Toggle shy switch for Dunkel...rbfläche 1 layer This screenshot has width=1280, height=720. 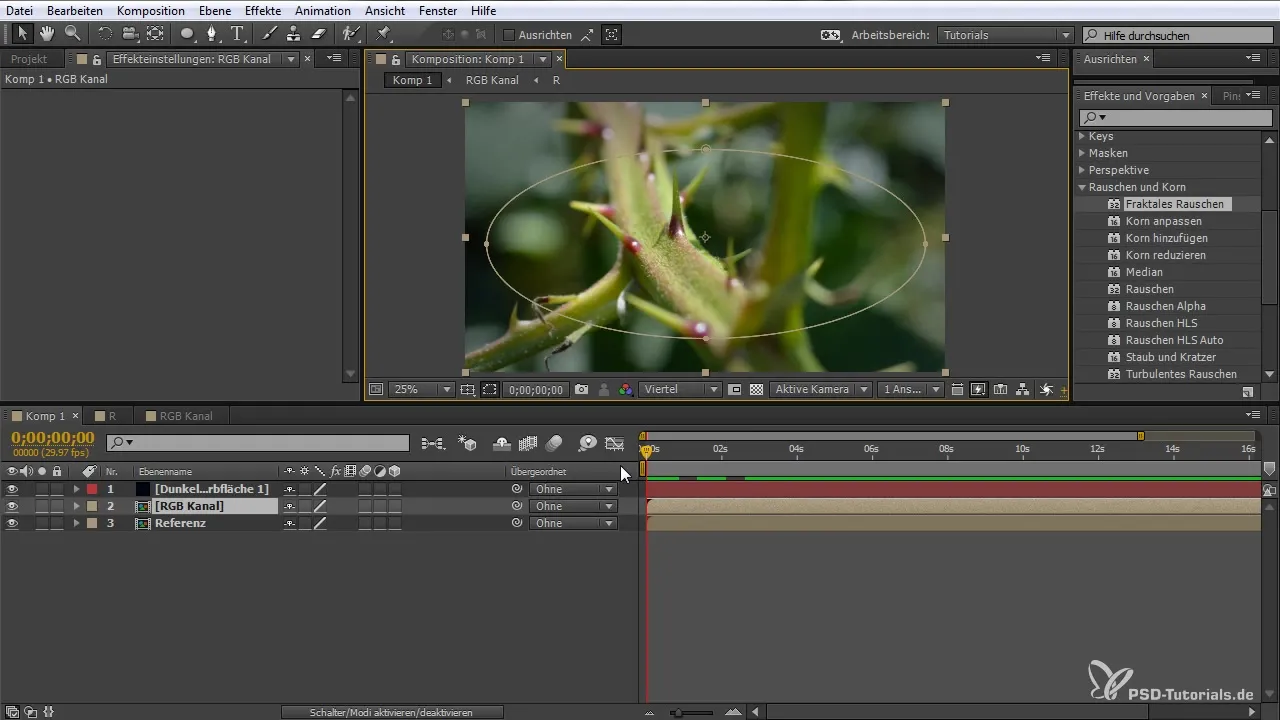(x=290, y=489)
